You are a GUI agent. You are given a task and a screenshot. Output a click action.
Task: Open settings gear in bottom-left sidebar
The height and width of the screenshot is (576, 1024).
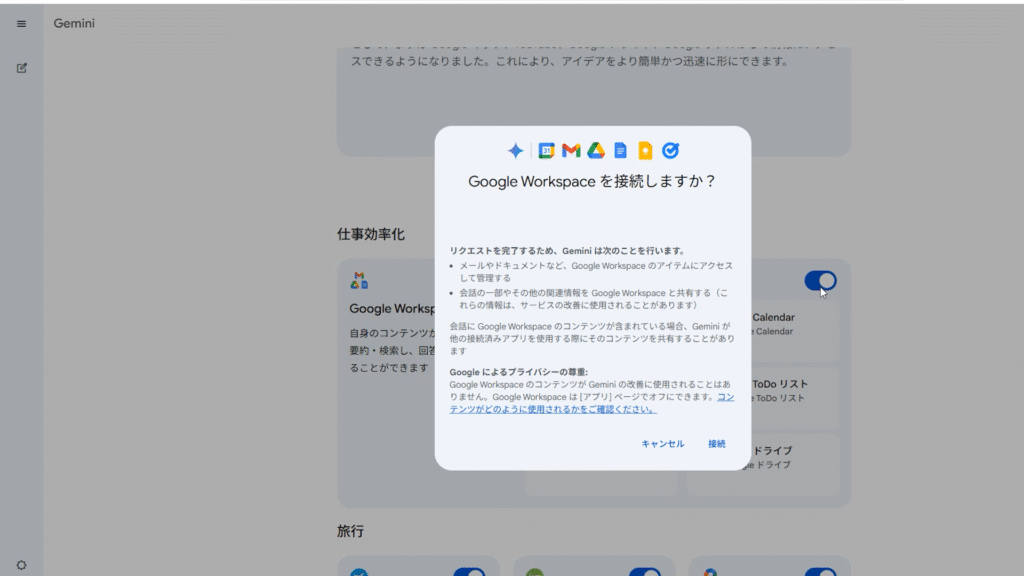click(22, 565)
